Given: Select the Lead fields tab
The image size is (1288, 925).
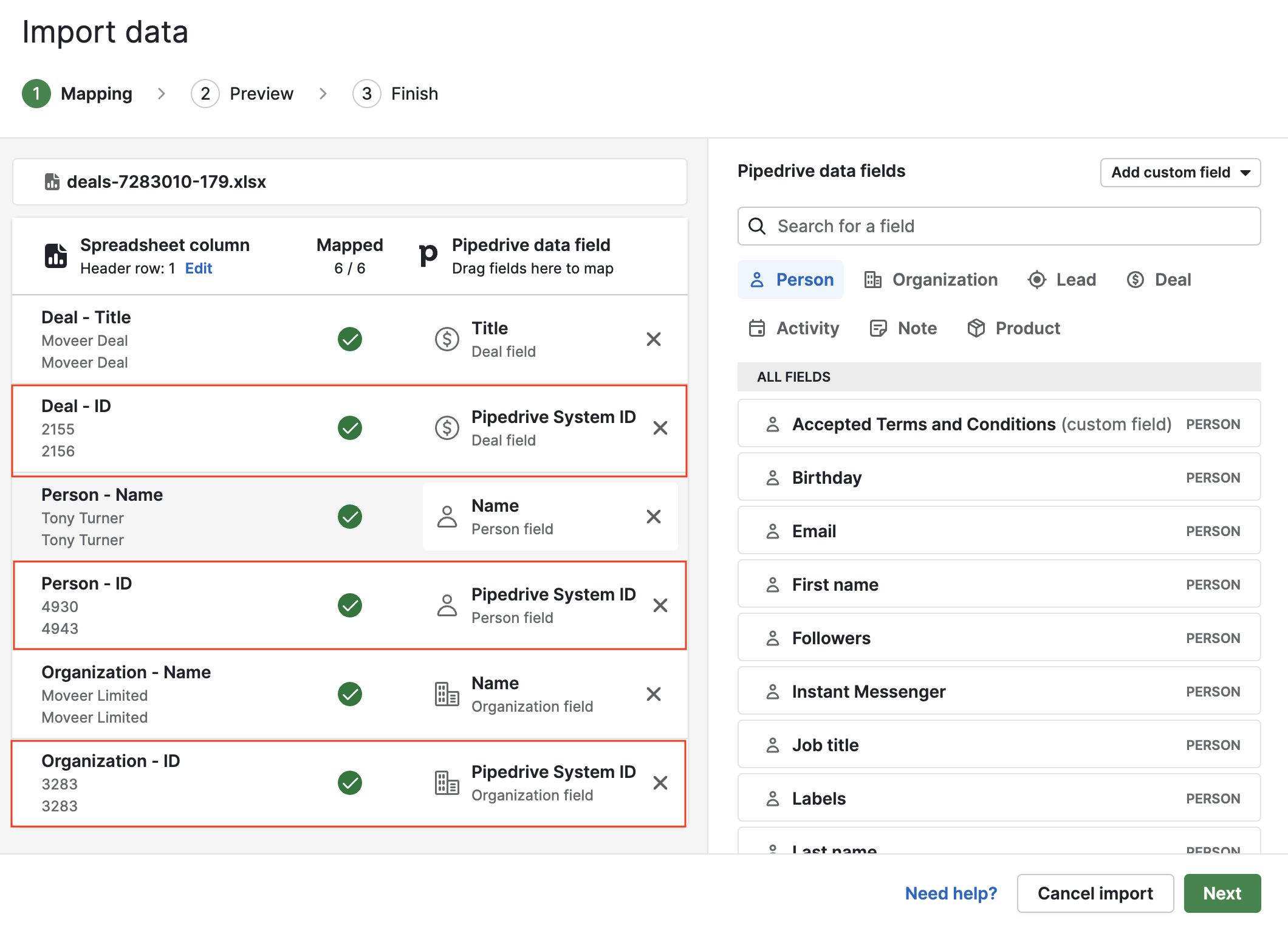Looking at the screenshot, I should 1062,280.
